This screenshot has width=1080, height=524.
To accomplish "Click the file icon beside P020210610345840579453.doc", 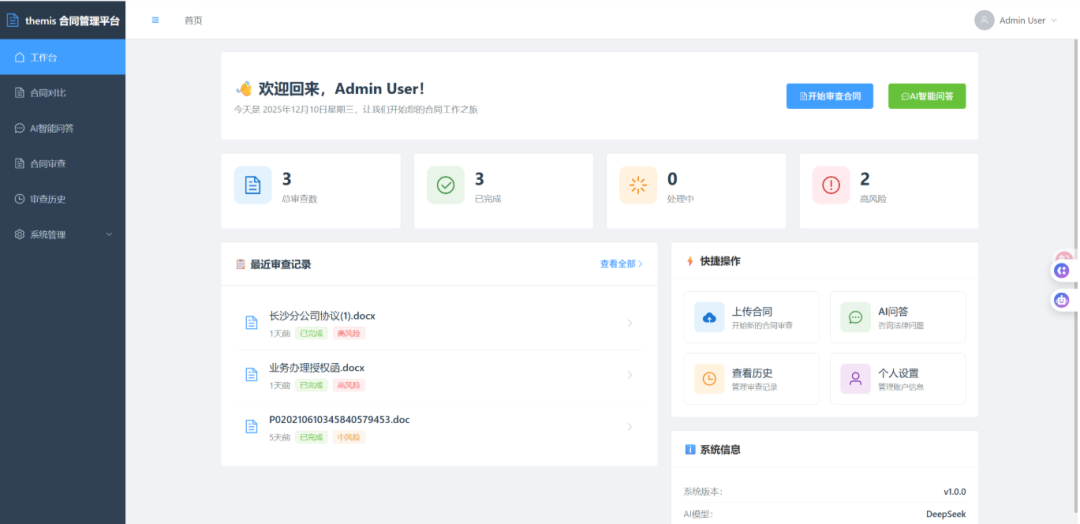I will [252, 426].
